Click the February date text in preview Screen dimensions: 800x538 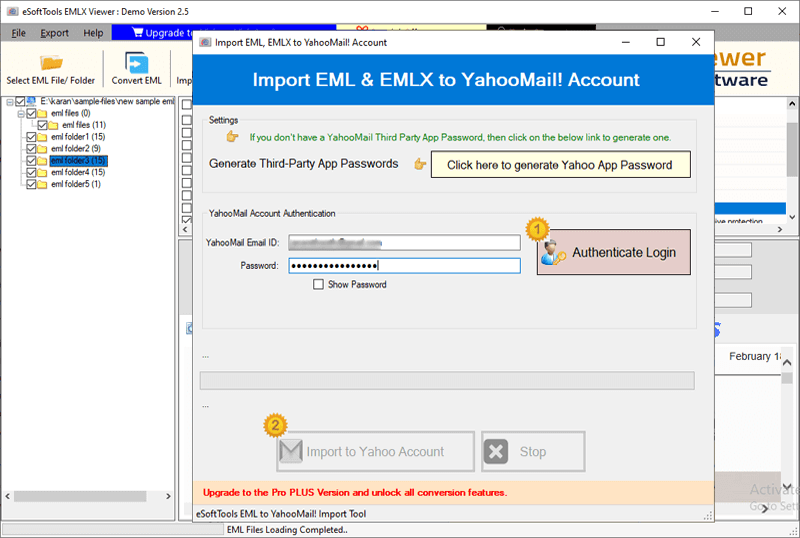pos(754,356)
